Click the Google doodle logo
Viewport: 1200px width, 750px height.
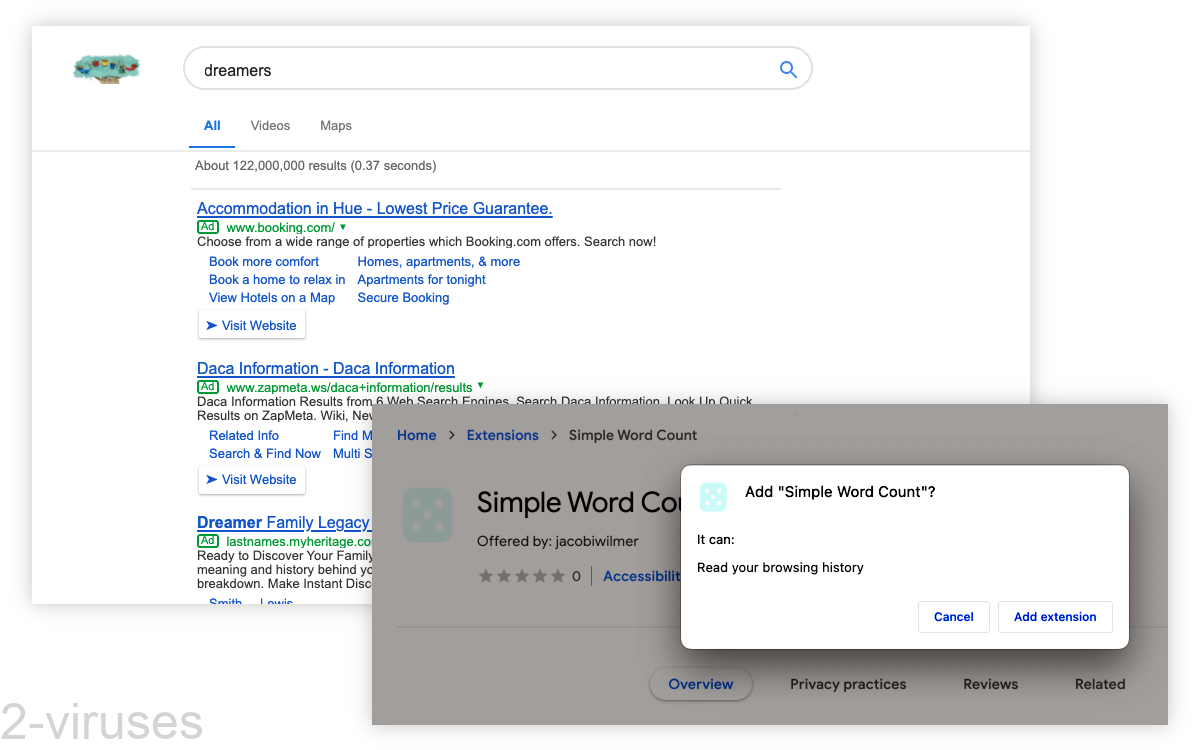(x=106, y=68)
